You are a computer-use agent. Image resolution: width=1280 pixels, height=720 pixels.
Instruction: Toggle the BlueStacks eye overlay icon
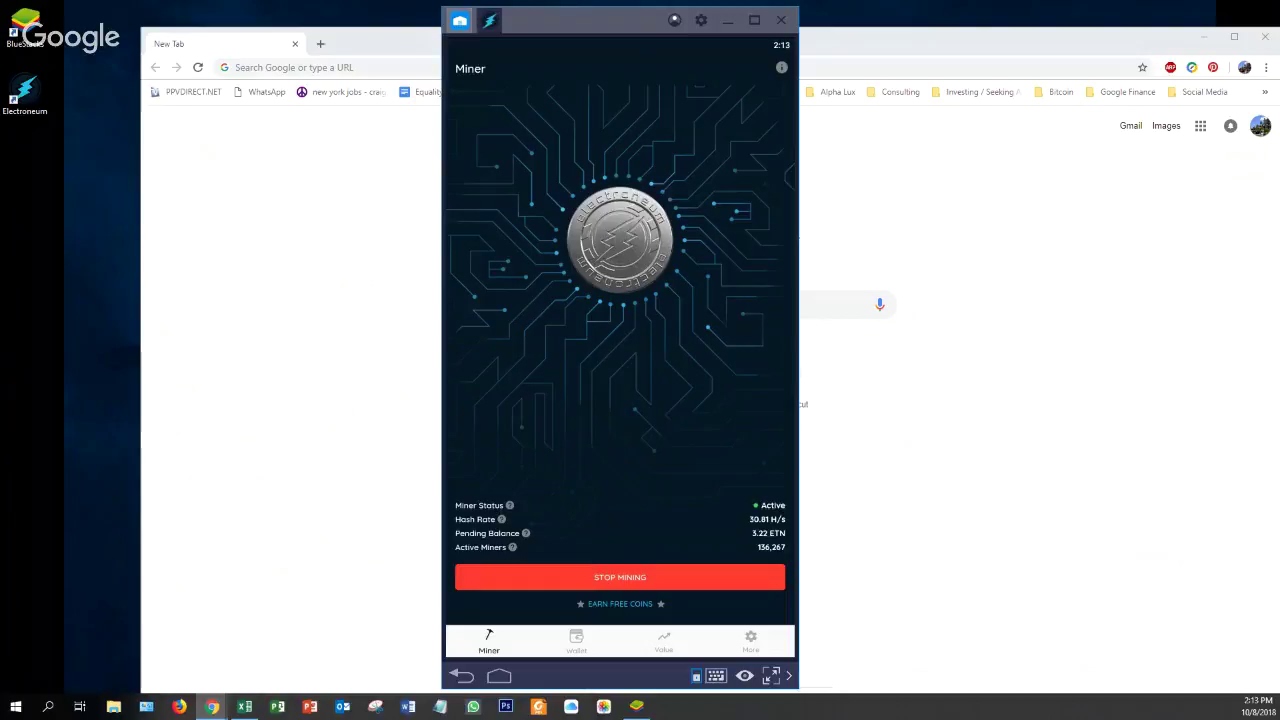click(744, 677)
